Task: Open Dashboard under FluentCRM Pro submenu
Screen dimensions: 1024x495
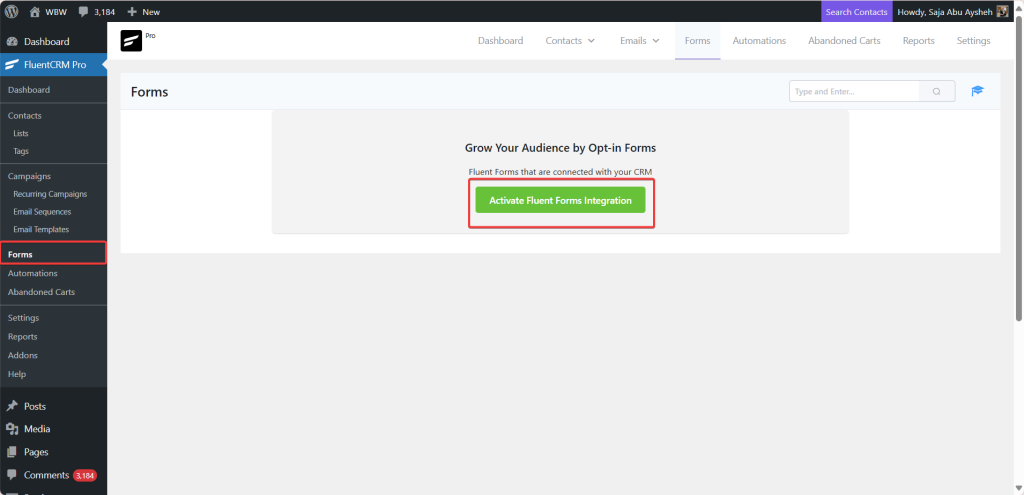Action: click(29, 90)
